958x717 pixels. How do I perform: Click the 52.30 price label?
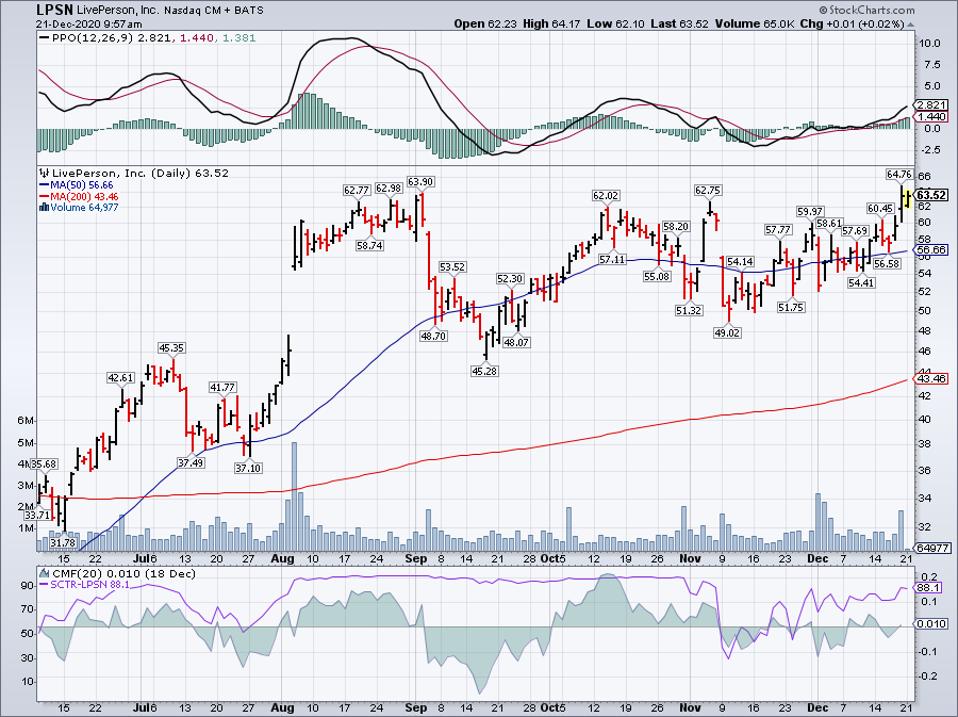click(x=510, y=278)
